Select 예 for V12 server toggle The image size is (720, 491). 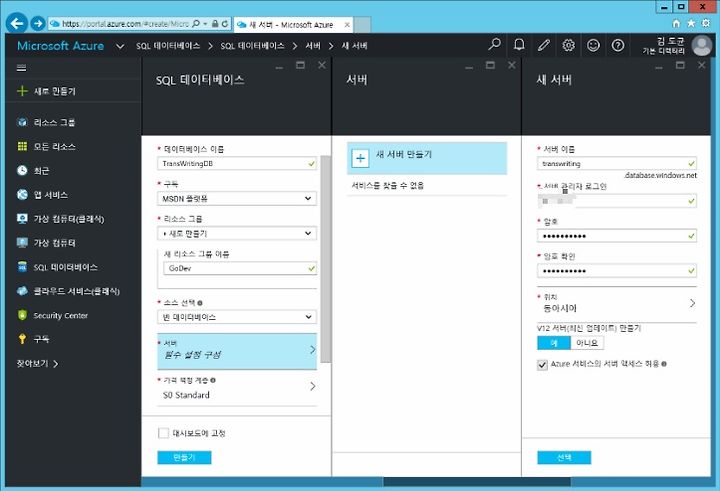pos(554,343)
